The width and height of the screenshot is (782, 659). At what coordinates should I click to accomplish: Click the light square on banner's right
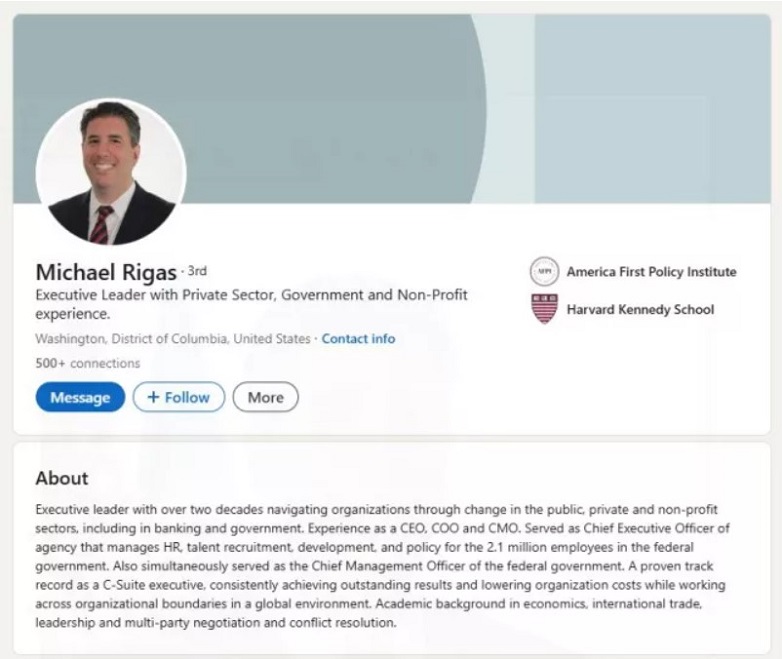pyautogui.click(x=652, y=108)
